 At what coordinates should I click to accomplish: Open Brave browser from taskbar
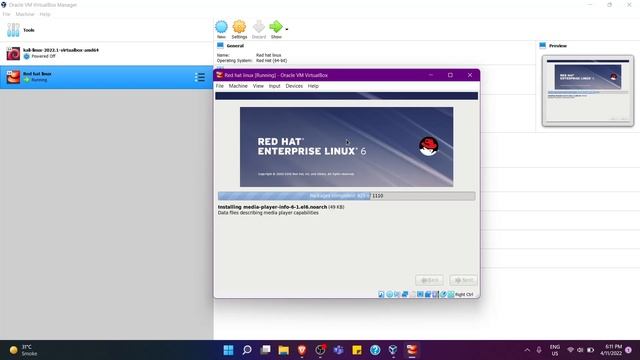click(302, 350)
